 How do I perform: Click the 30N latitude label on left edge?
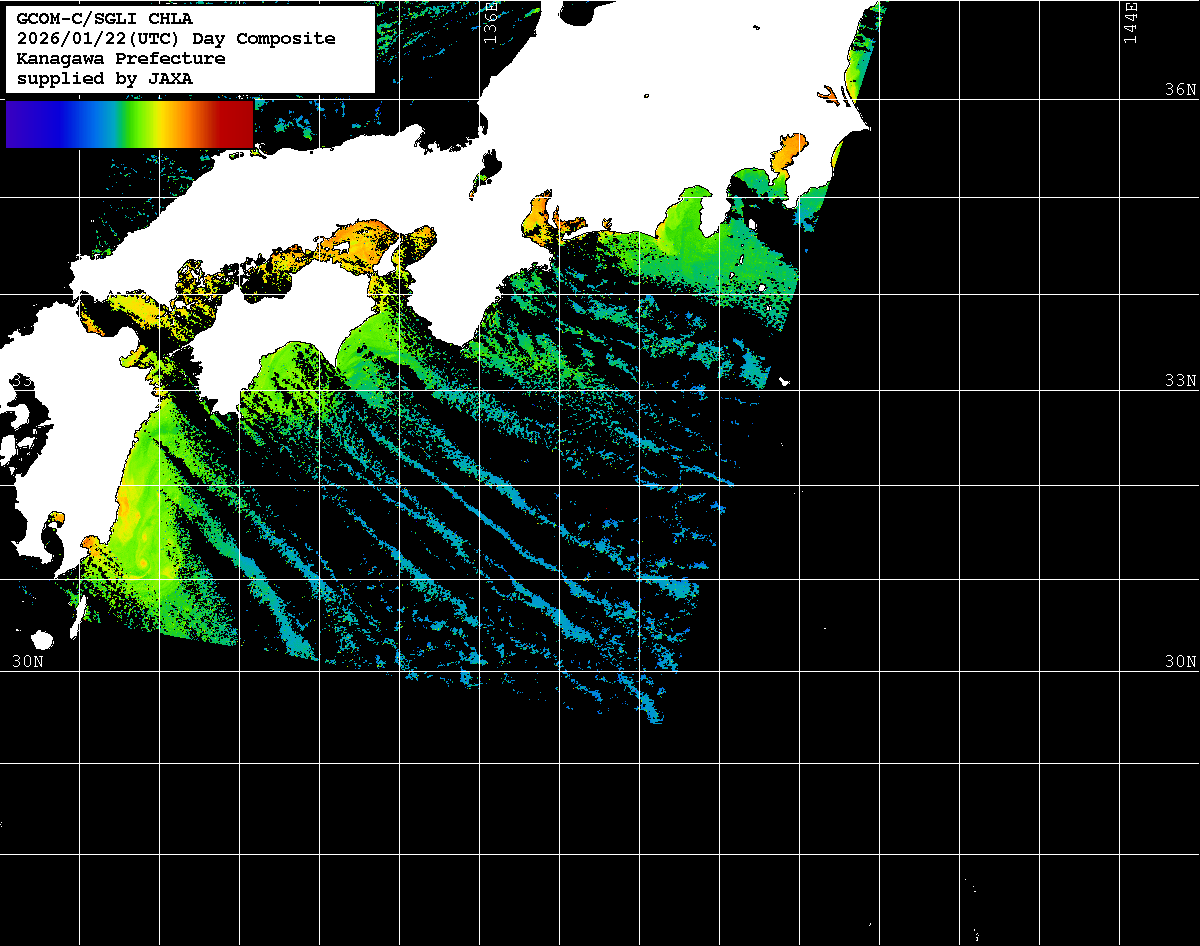point(28,661)
